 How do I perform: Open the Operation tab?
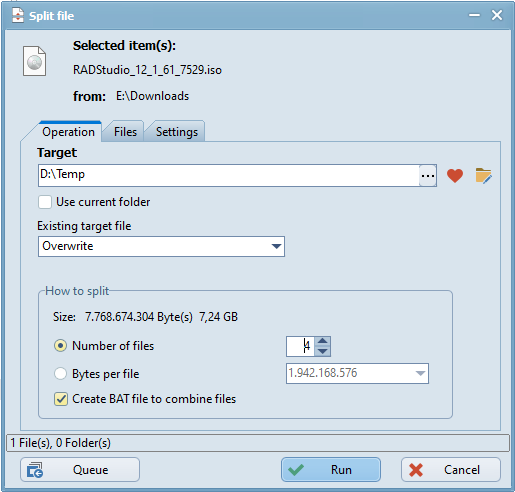pyautogui.click(x=68, y=132)
